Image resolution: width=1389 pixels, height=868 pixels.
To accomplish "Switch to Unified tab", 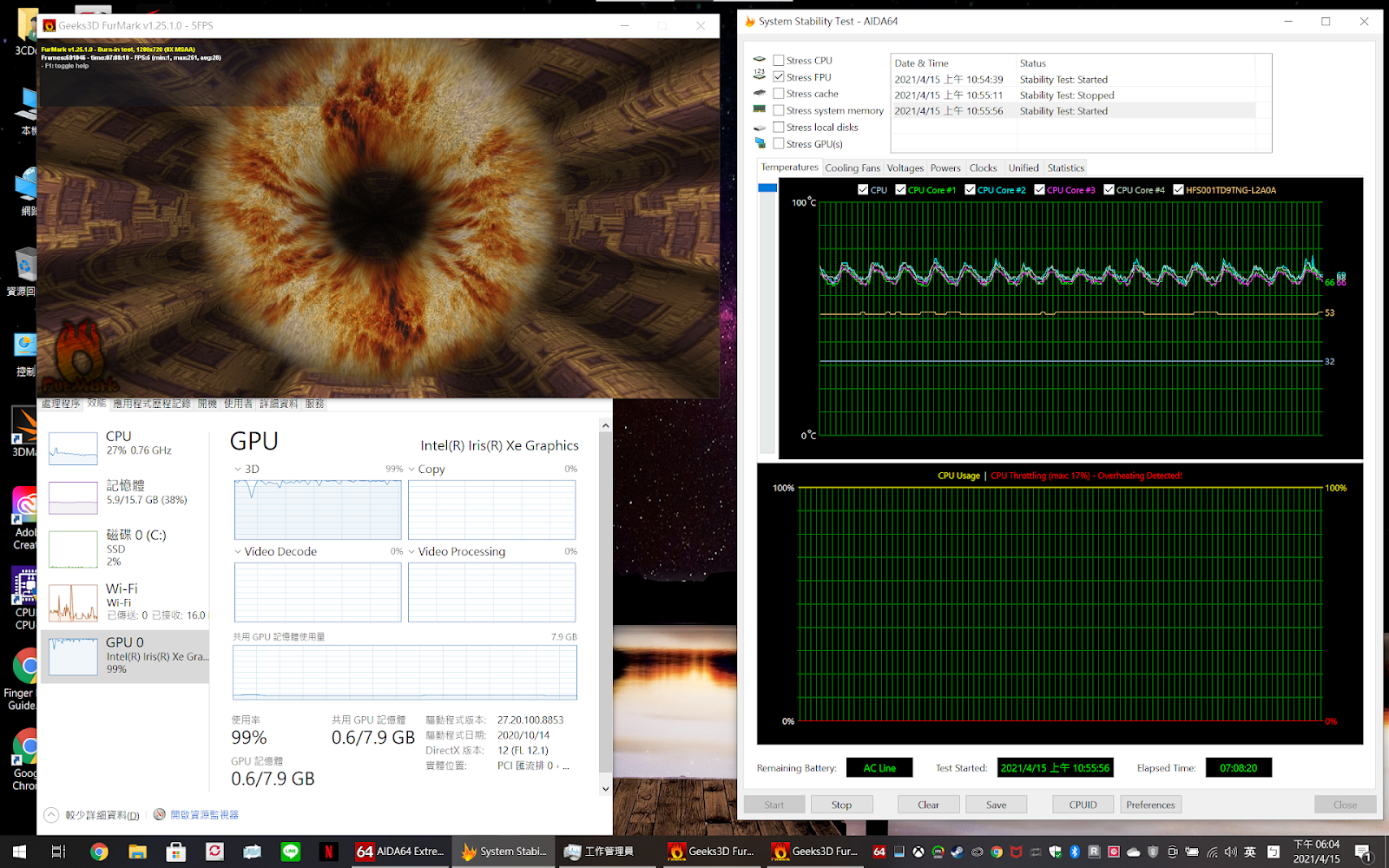I will [x=1024, y=168].
